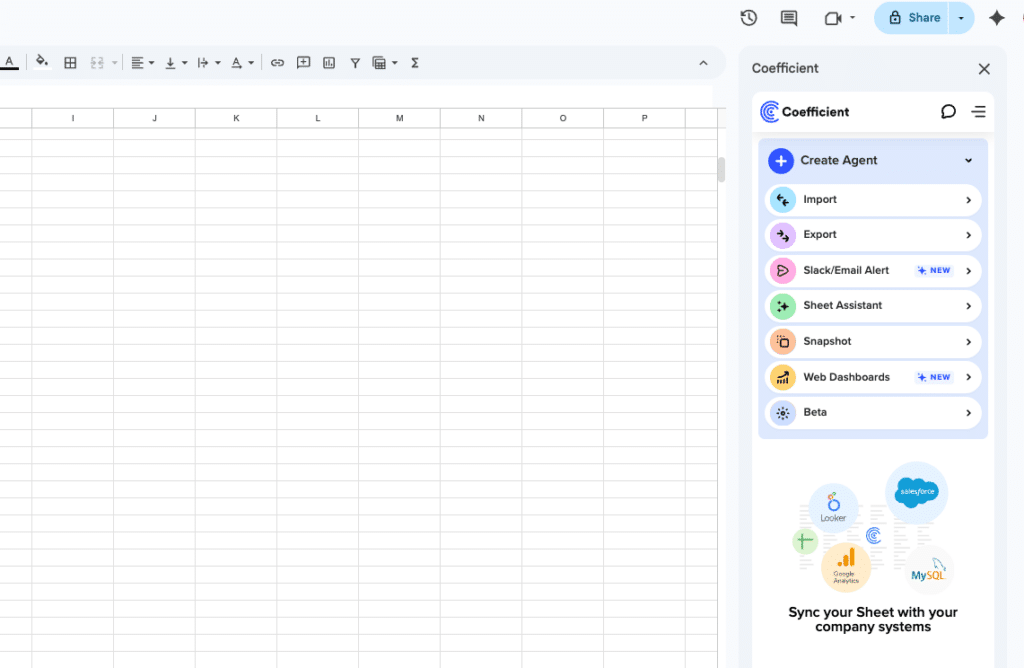Screen dimensions: 1024x668
Task: Click the Looker logo
Action: click(x=833, y=507)
